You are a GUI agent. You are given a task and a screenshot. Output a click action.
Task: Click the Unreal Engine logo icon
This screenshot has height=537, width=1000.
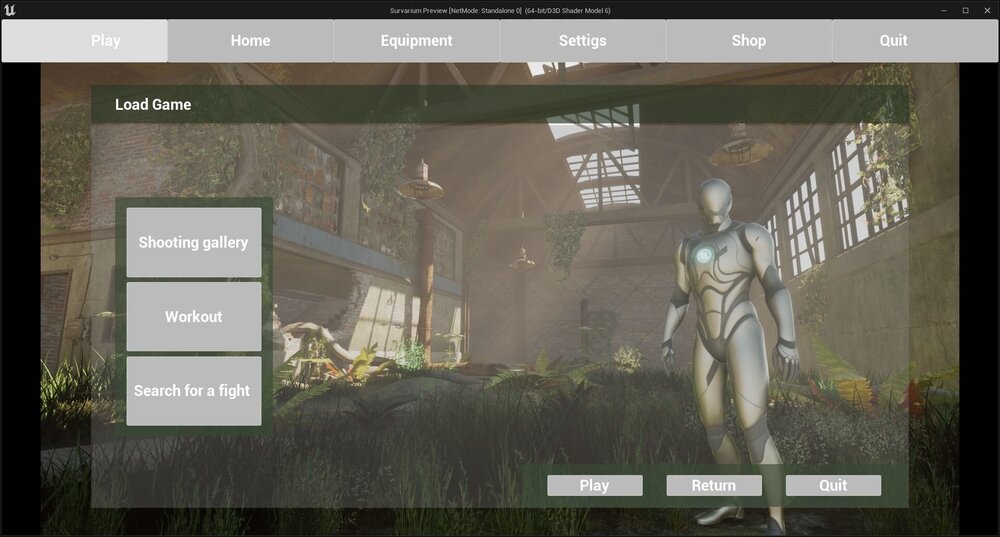[x=10, y=10]
